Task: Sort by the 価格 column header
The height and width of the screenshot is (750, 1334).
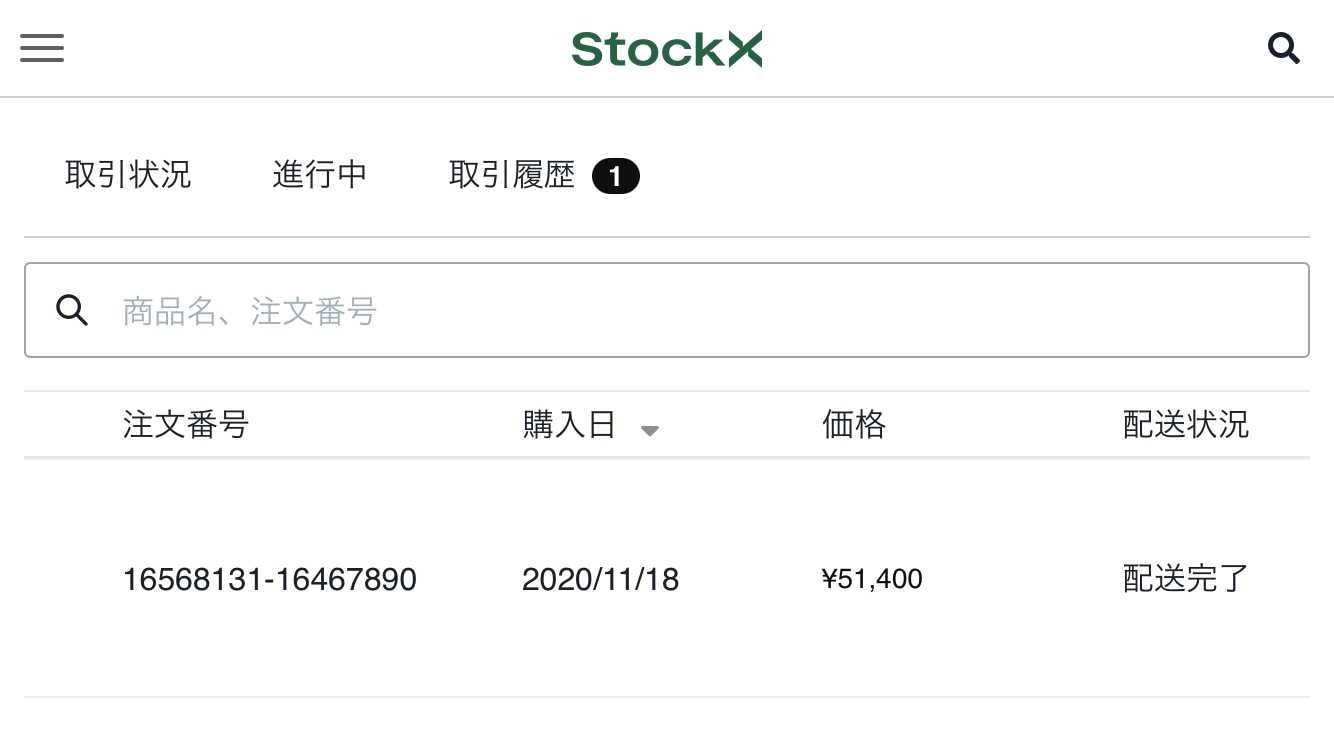Action: click(854, 425)
